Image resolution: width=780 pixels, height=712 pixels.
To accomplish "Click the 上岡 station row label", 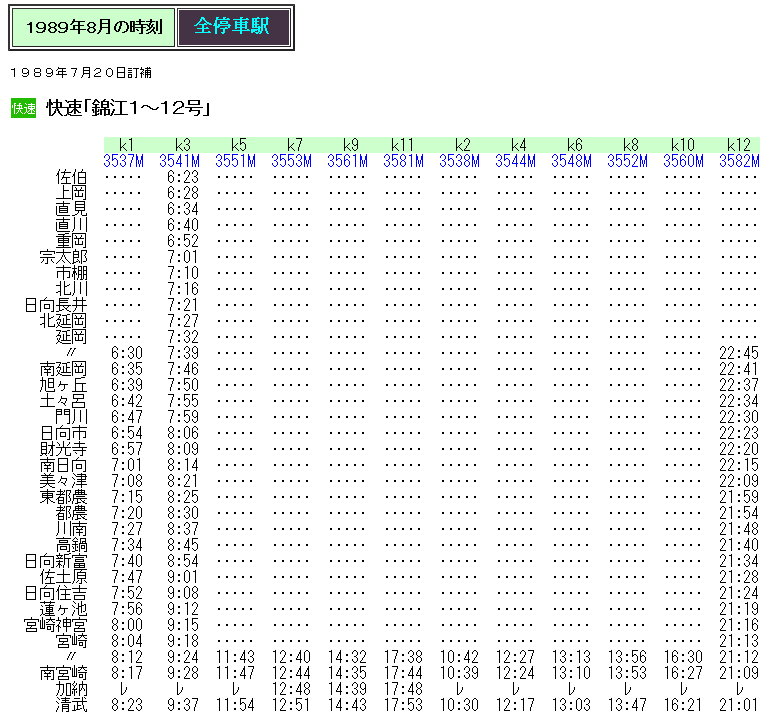I will click(71, 193).
